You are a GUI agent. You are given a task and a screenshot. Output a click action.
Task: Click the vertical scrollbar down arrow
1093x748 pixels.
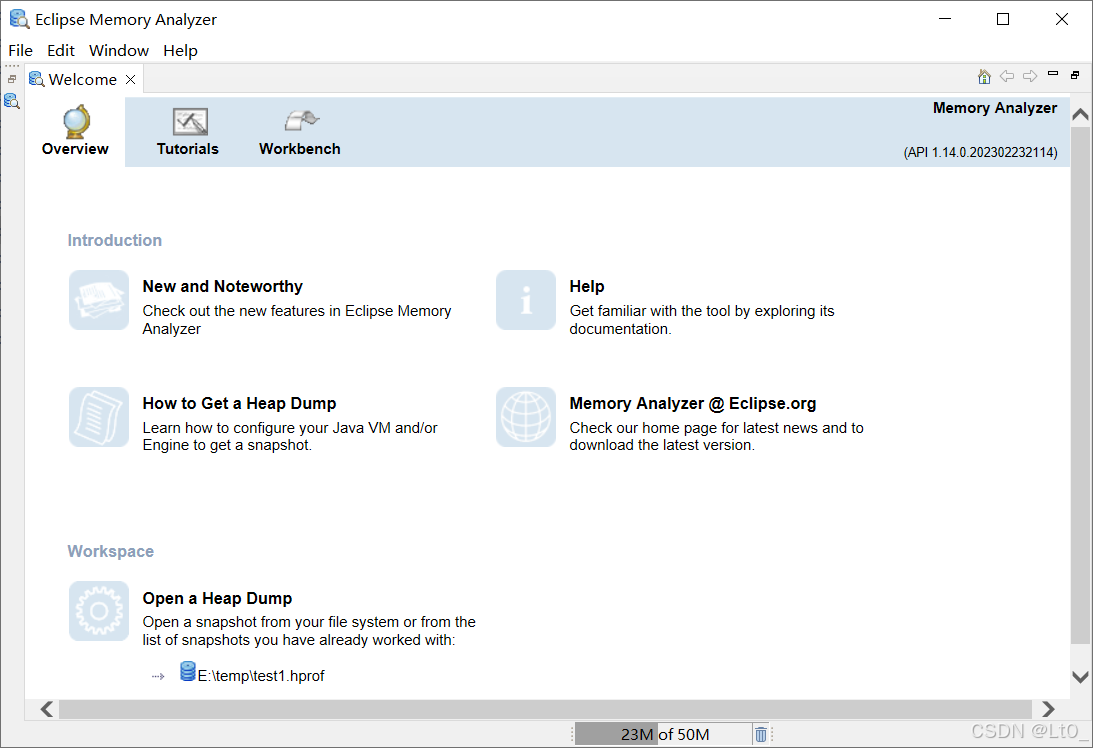(x=1080, y=676)
